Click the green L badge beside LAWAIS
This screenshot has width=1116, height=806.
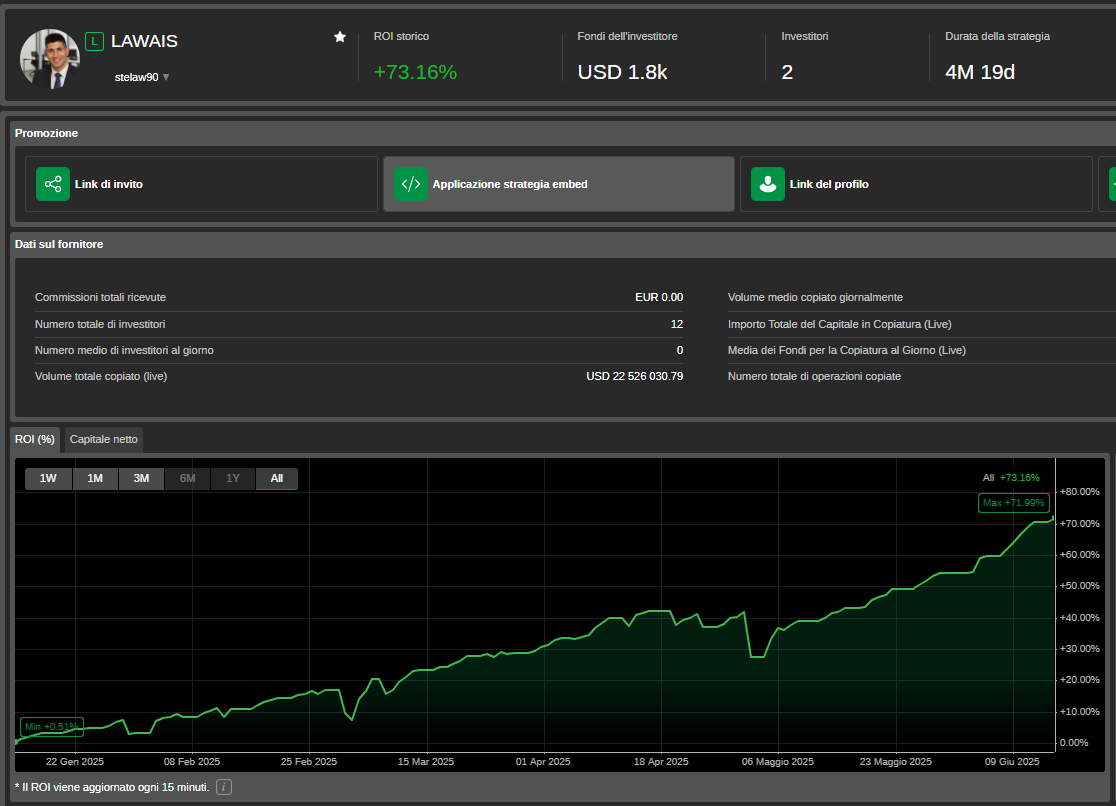pyautogui.click(x=94, y=41)
